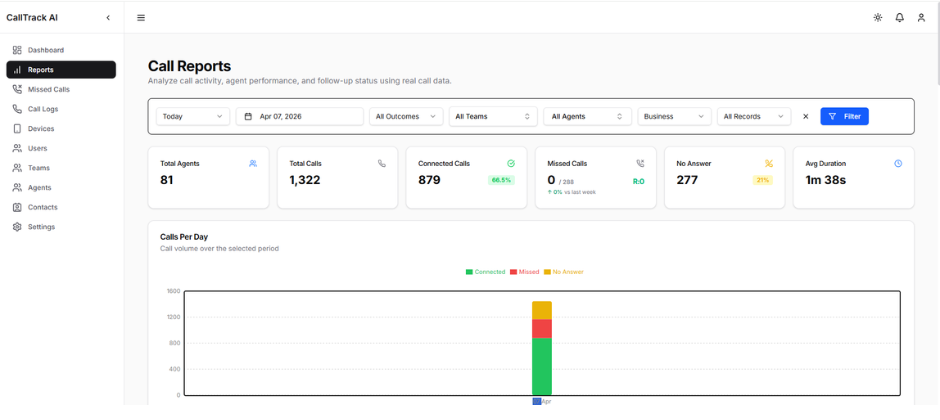Open the user profile icon

pos(921,17)
